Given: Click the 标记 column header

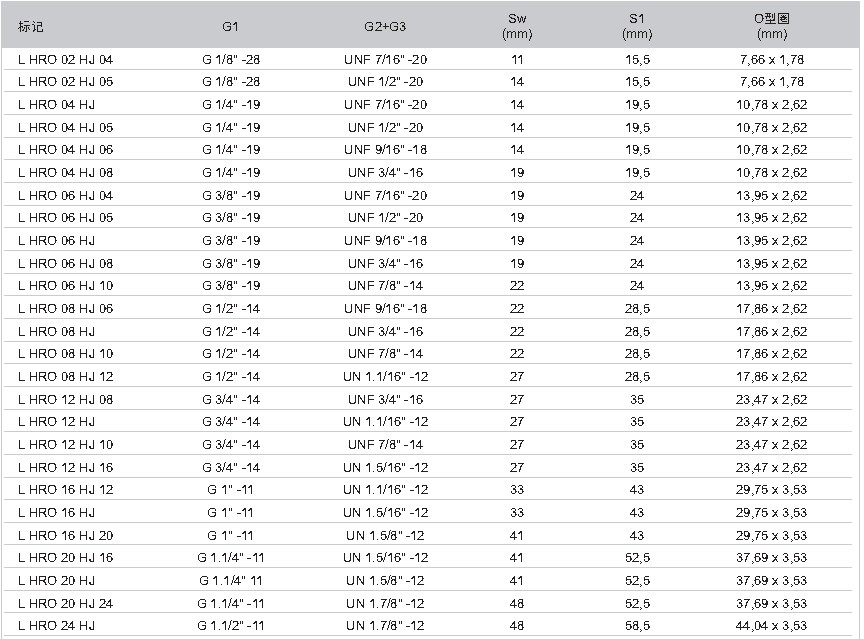Looking at the screenshot, I should tap(30, 26).
